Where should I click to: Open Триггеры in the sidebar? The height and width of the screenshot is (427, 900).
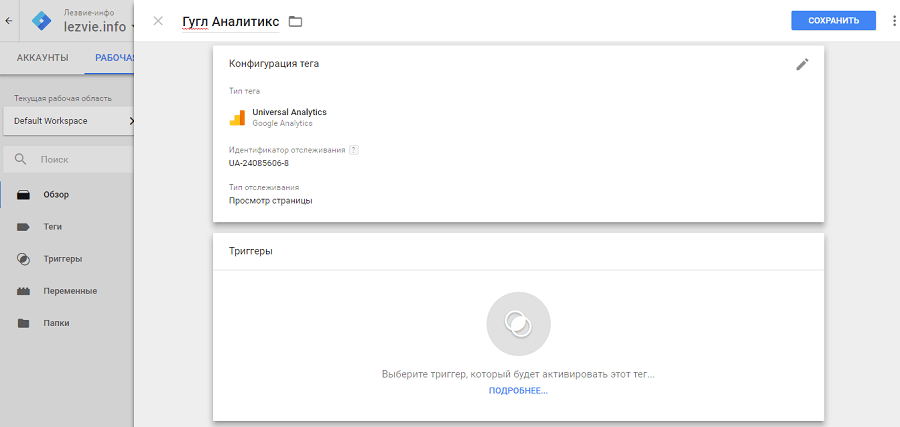point(61,259)
